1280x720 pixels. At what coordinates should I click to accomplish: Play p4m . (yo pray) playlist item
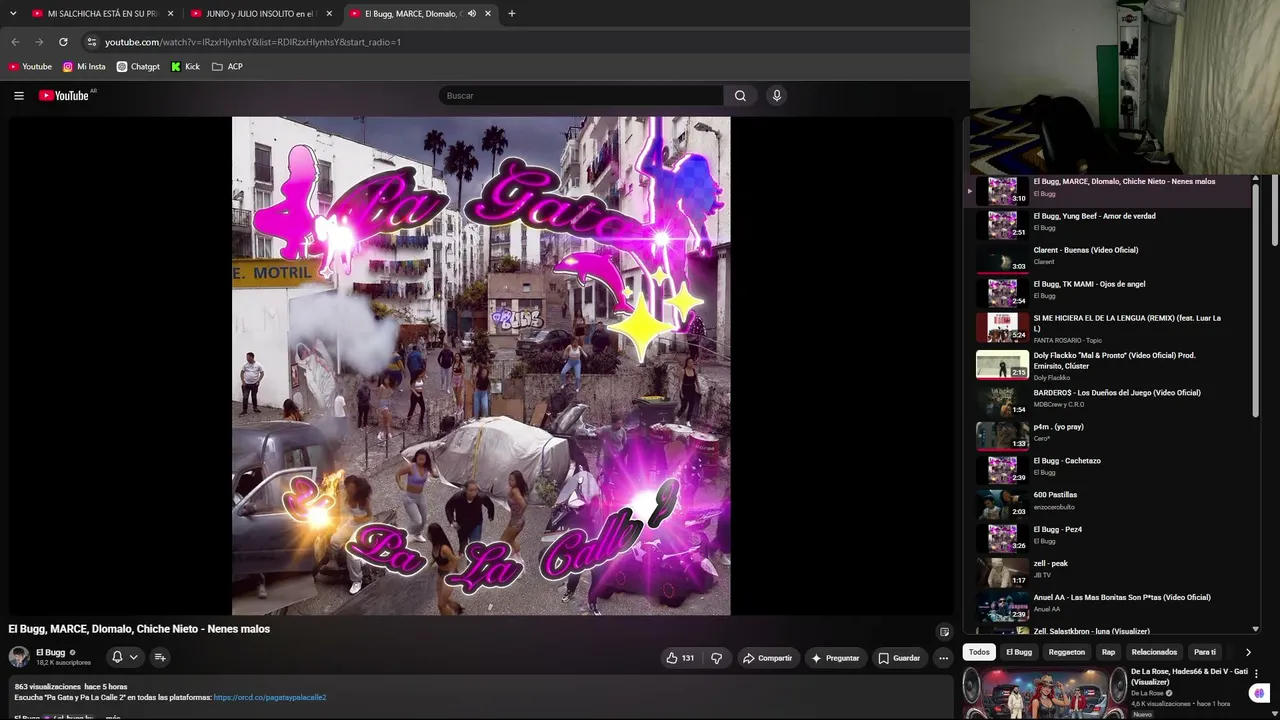tap(1107, 435)
